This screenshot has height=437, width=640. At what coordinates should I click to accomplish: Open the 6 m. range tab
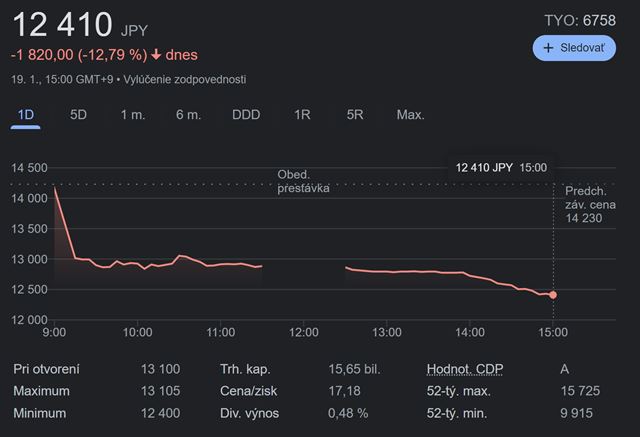pyautogui.click(x=188, y=115)
